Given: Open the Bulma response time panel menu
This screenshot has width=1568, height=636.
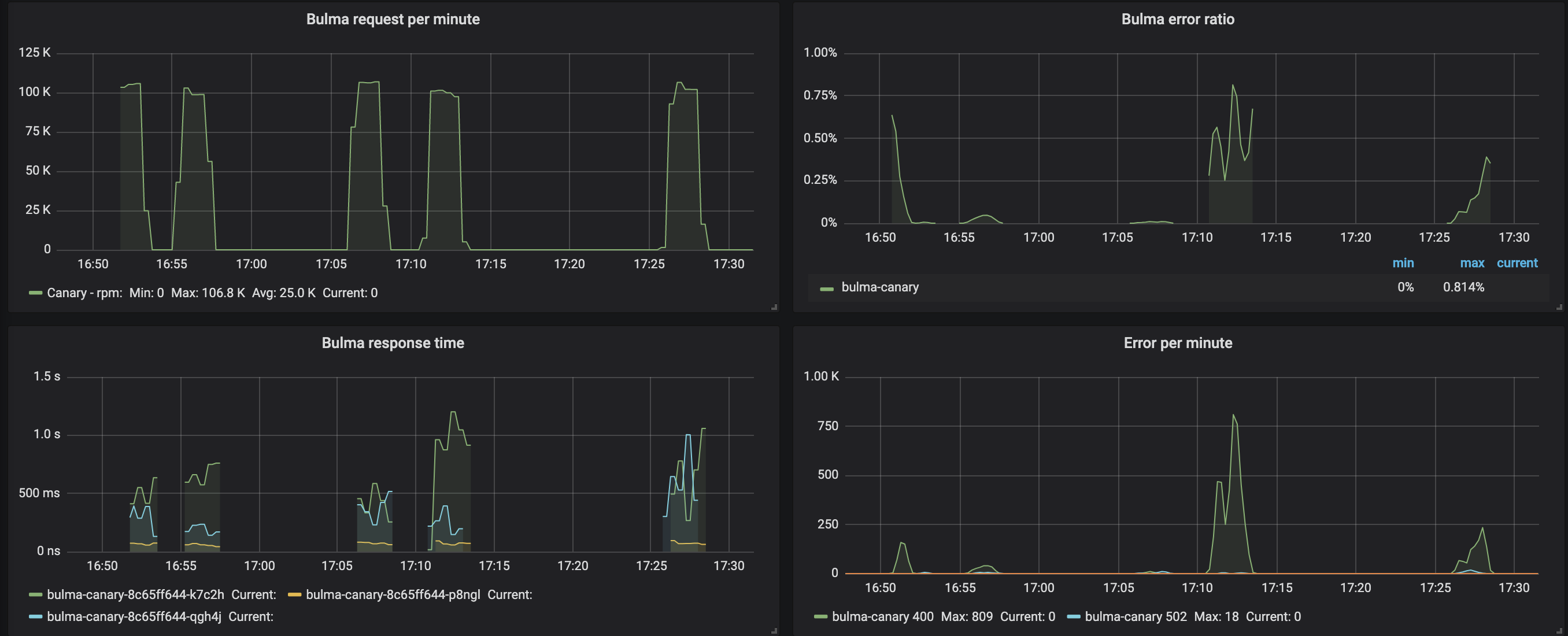Looking at the screenshot, I should [392, 342].
